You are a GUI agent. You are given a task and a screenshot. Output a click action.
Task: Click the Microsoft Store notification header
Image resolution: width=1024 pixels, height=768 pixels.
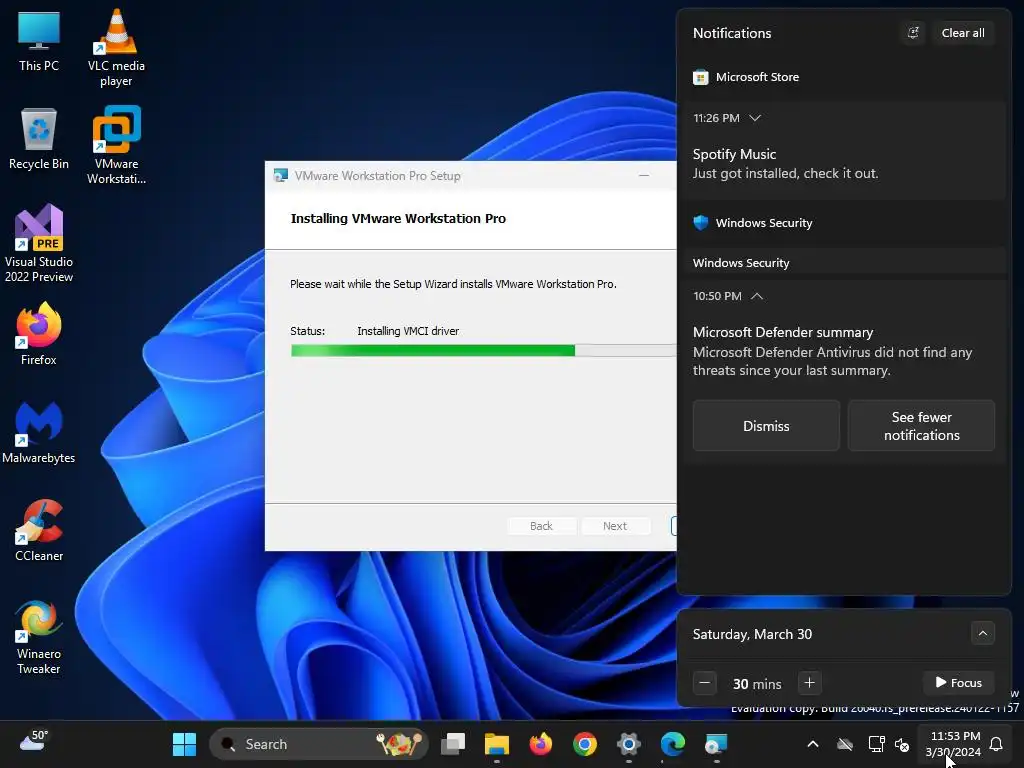pyautogui.click(x=746, y=77)
